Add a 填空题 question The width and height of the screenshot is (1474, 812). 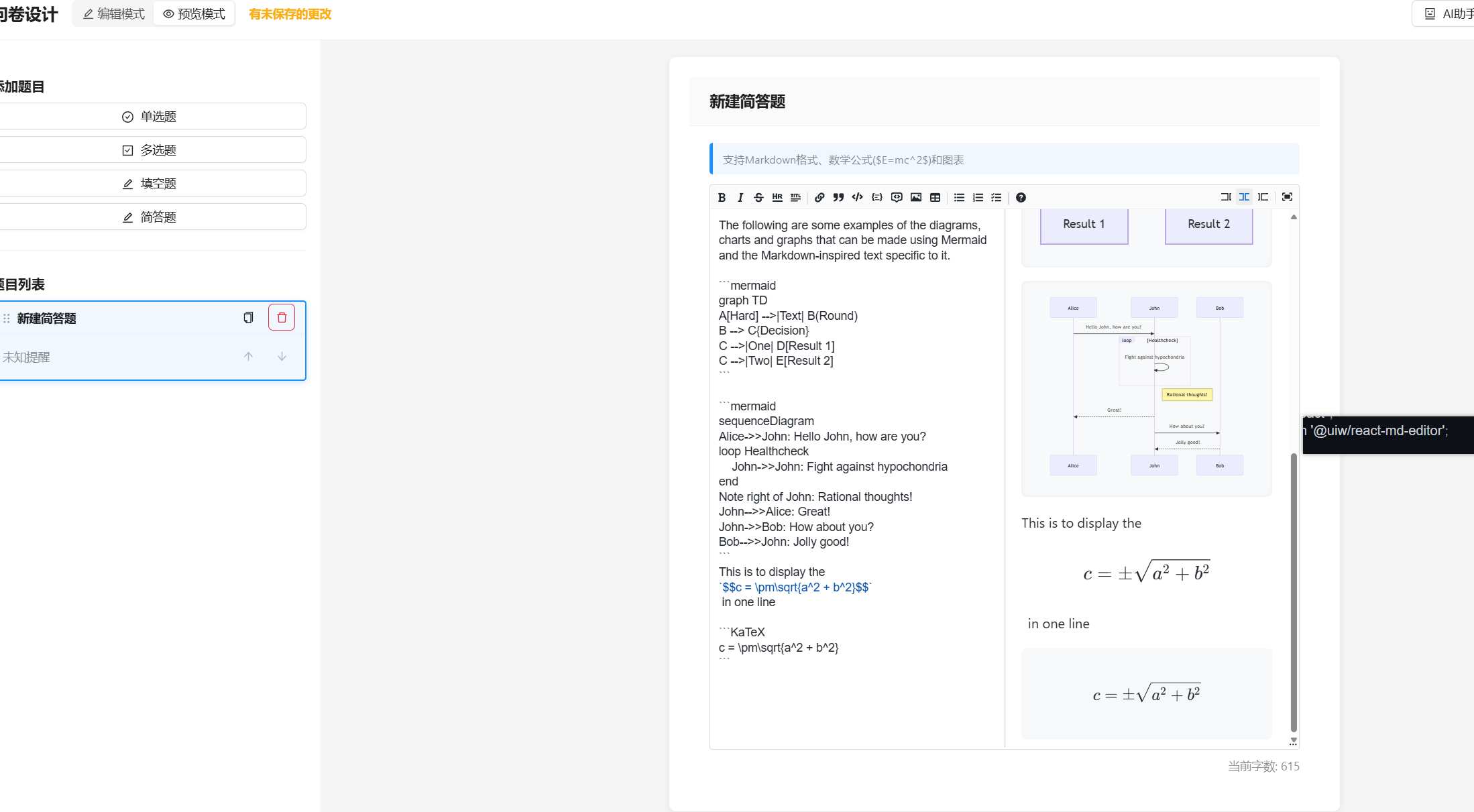pyautogui.click(x=150, y=184)
